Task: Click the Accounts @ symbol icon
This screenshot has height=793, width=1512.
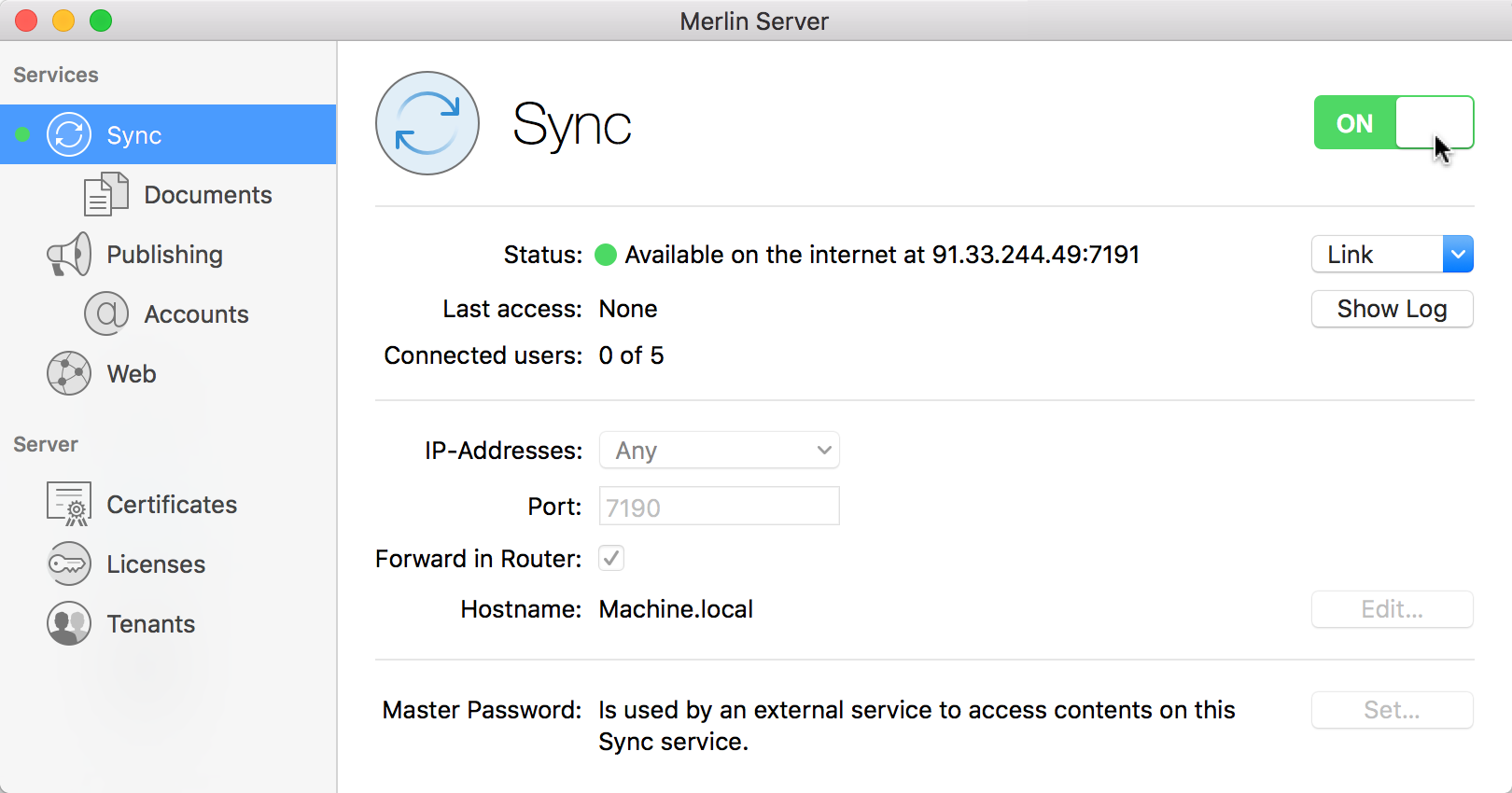Action: [106, 313]
